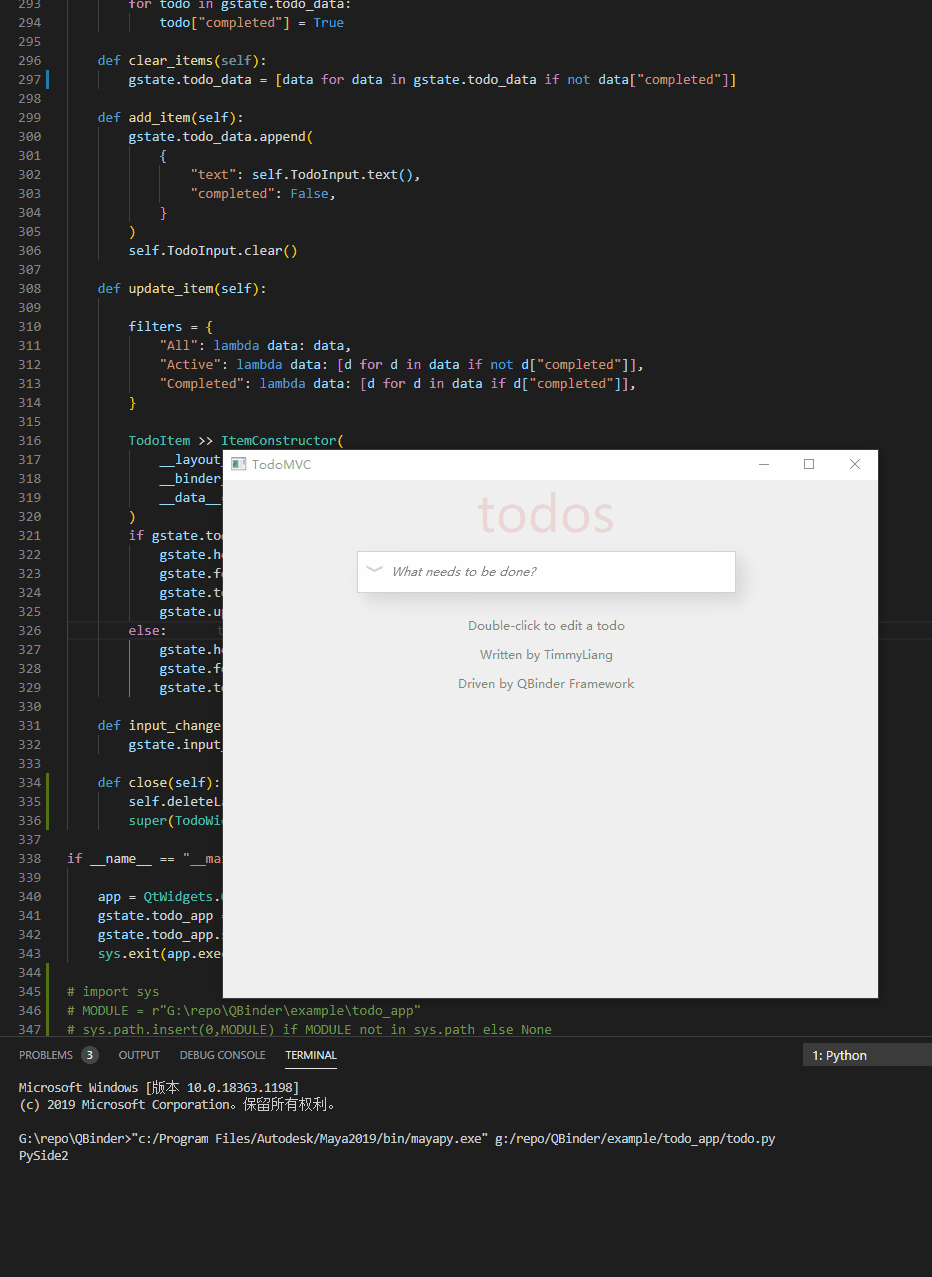Click the mayapy.exe command line in terminal

click(397, 1138)
